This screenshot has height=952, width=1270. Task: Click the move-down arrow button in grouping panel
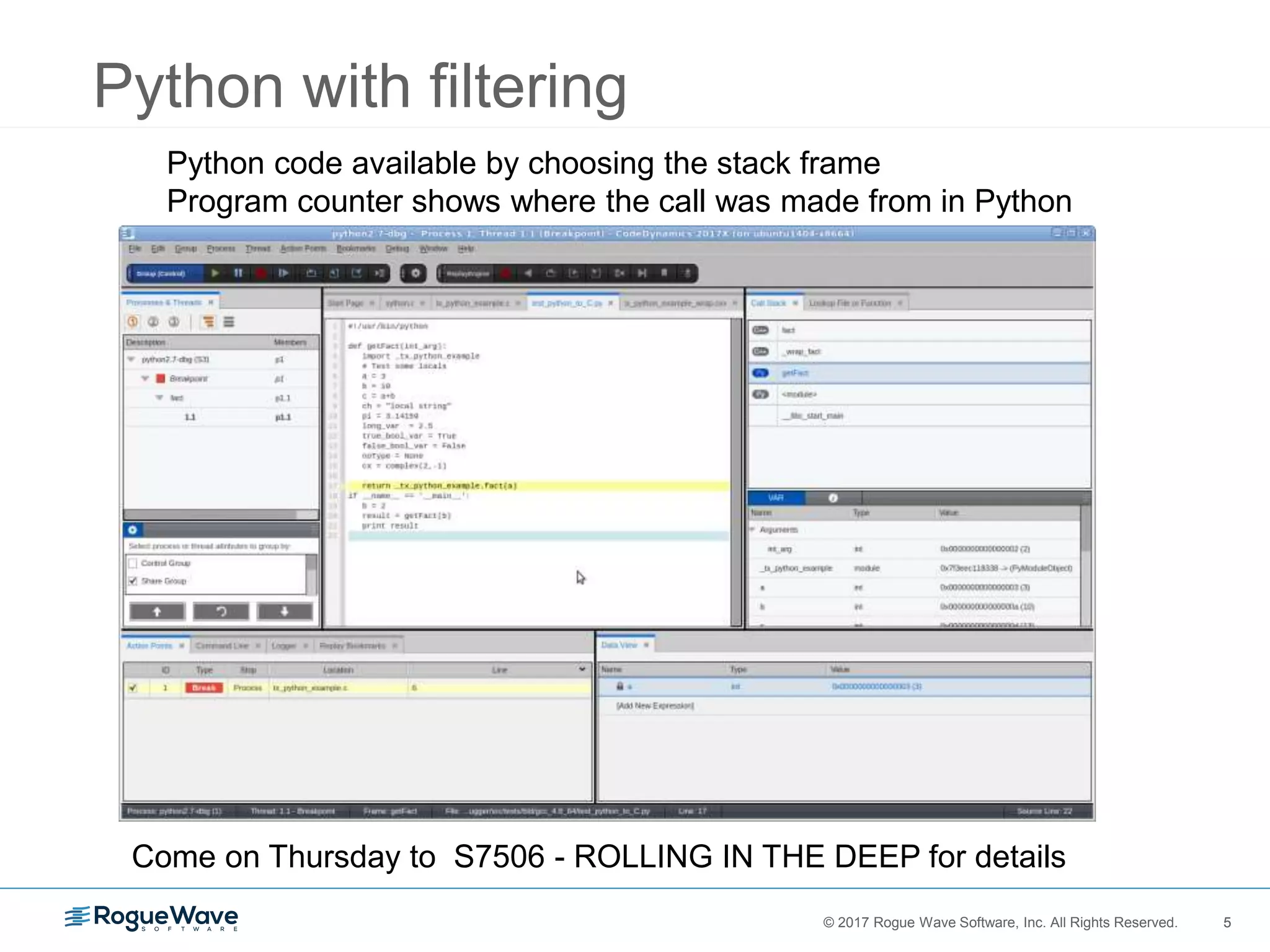click(285, 612)
